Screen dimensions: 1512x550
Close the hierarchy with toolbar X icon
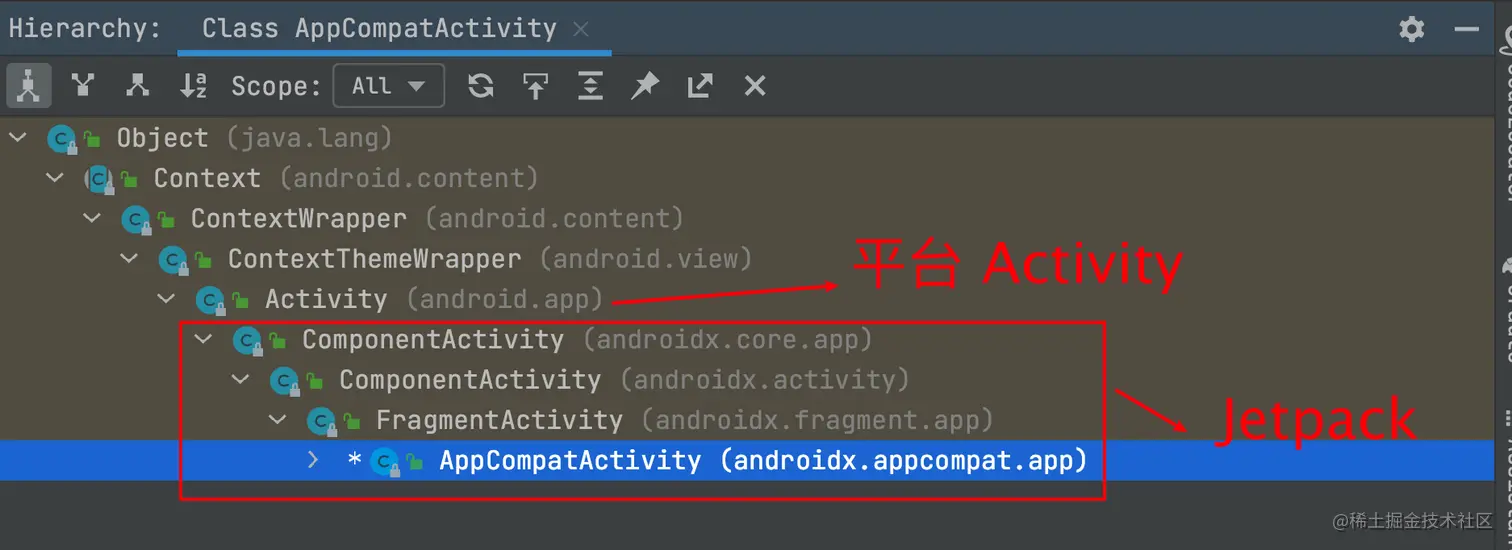click(755, 86)
